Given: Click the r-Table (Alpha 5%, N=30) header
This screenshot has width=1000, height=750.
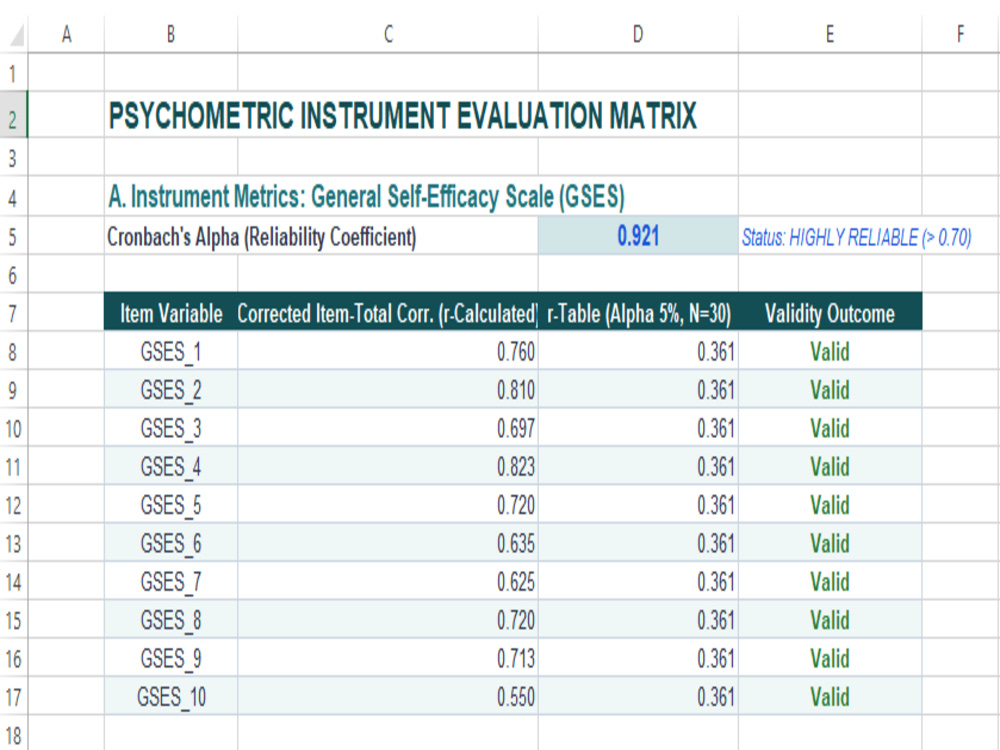Looking at the screenshot, I should [638, 313].
